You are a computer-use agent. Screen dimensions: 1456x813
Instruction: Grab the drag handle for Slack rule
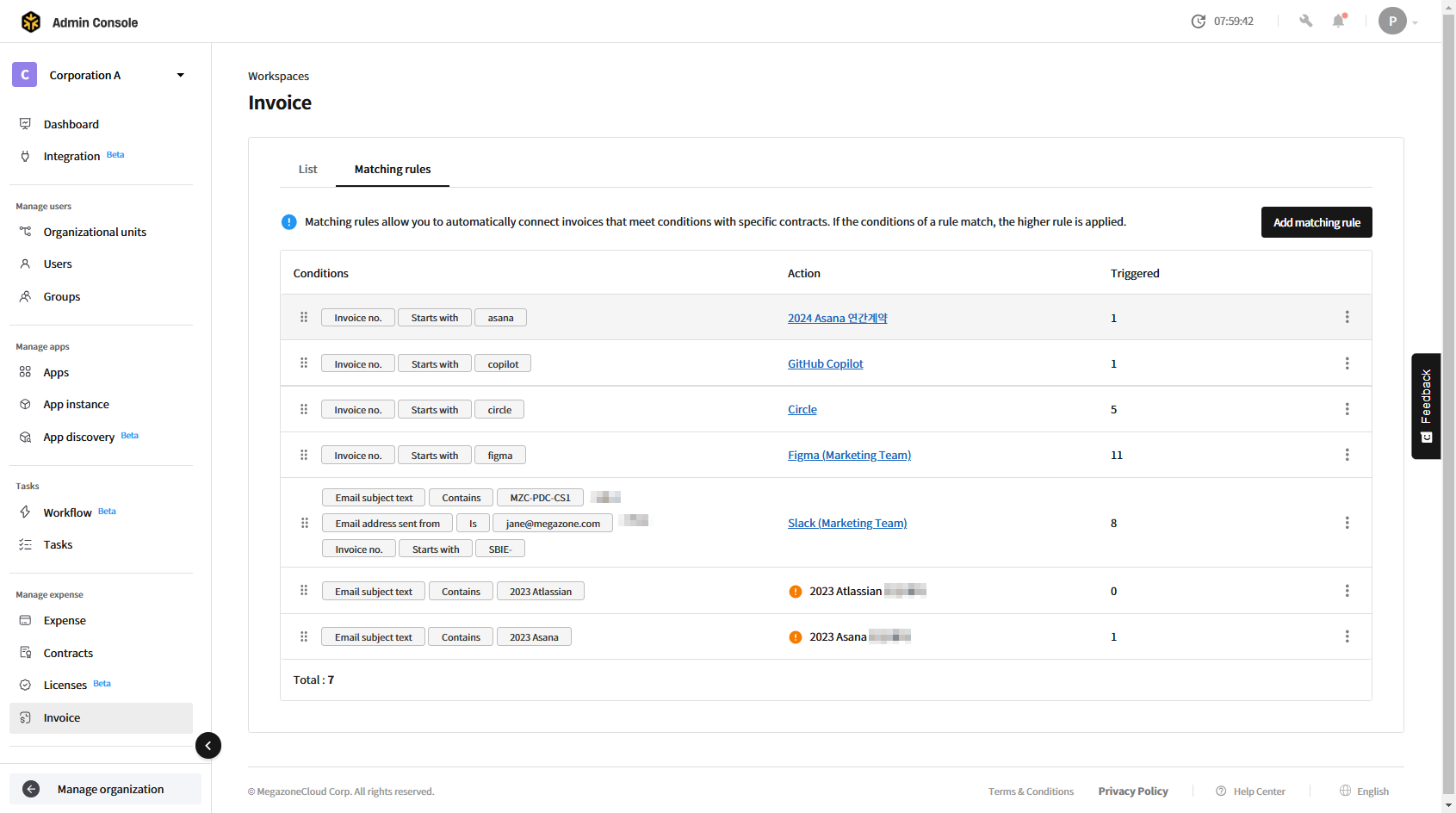pos(305,523)
